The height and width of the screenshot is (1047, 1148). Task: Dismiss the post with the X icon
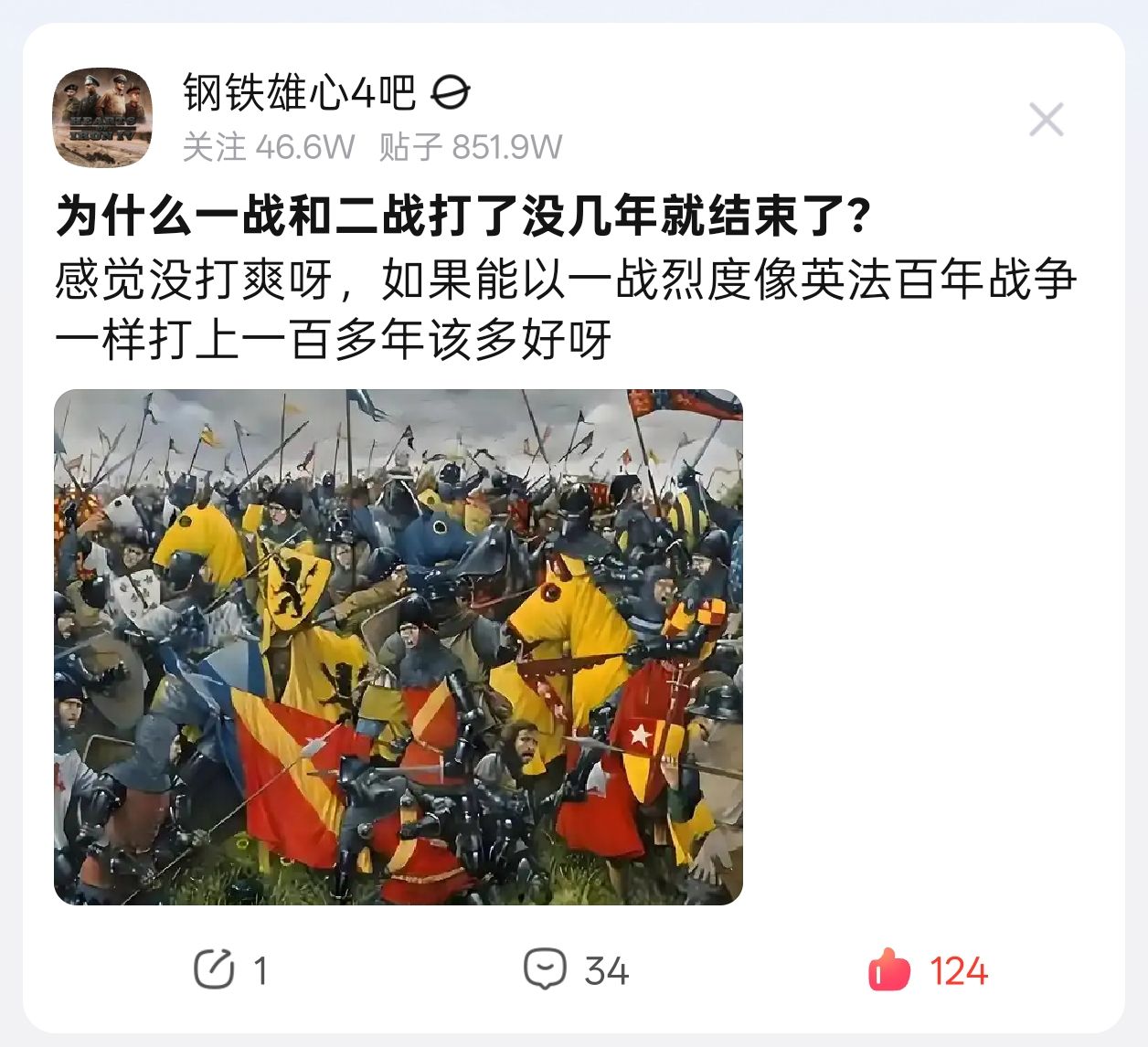[1046, 120]
